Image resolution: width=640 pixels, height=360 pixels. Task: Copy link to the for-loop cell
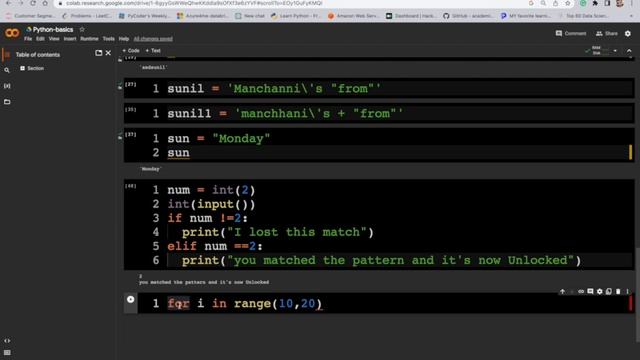[x=581, y=291]
